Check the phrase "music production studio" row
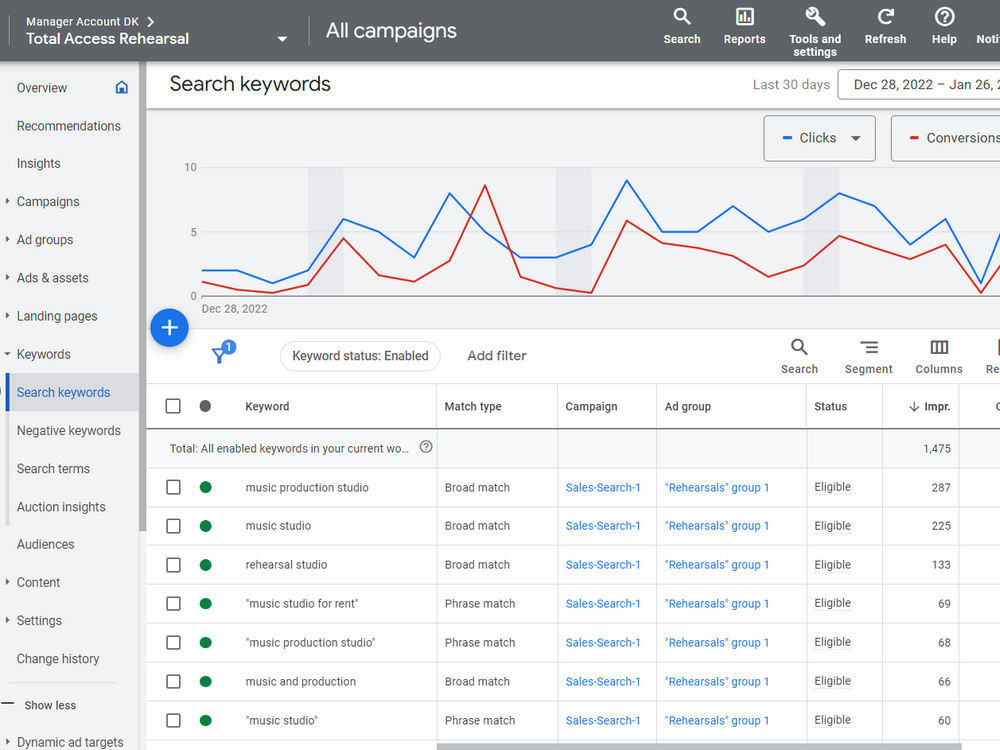1000x750 pixels. click(173, 642)
